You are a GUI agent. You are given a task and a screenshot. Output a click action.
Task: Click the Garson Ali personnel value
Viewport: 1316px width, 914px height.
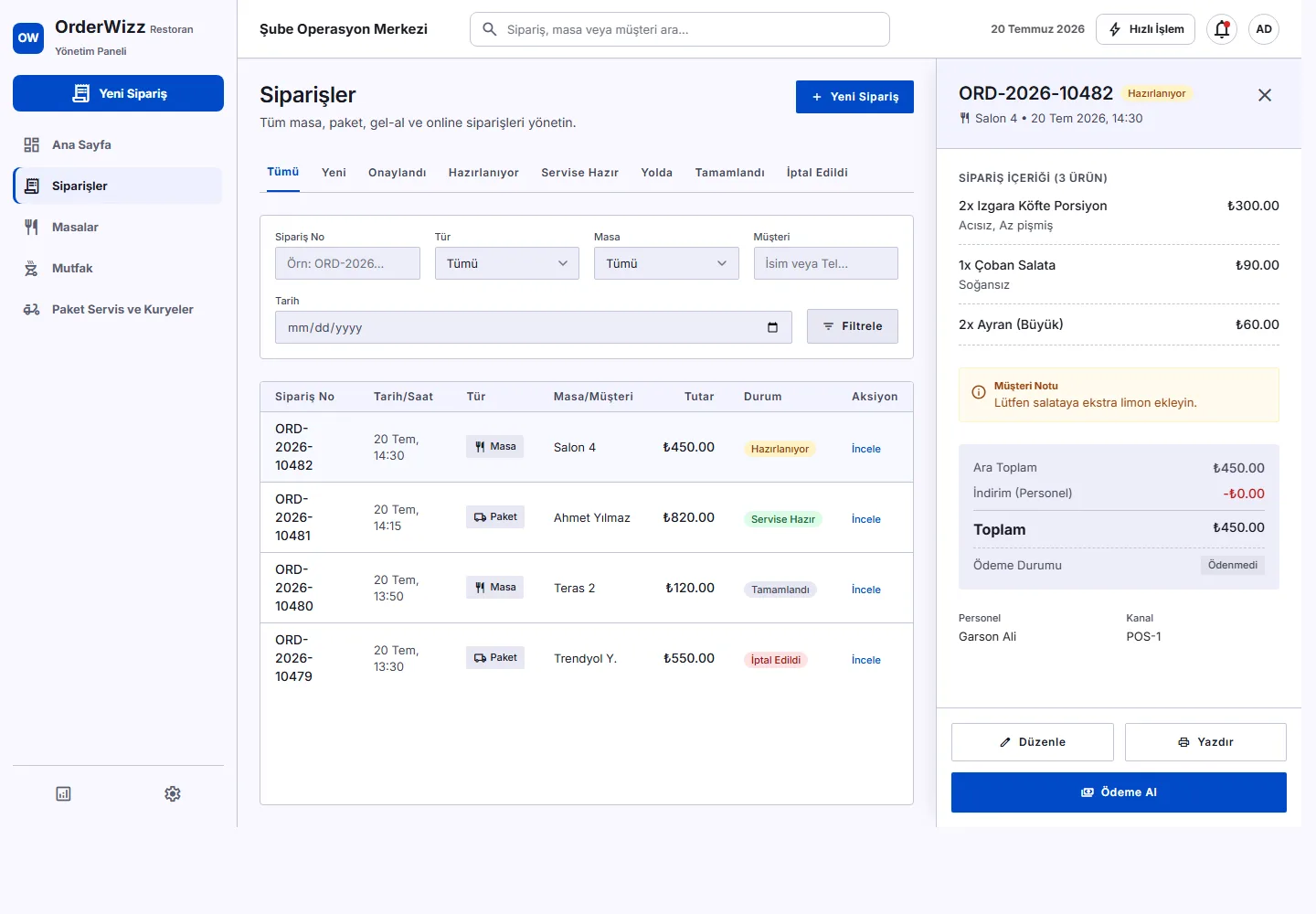(x=987, y=636)
